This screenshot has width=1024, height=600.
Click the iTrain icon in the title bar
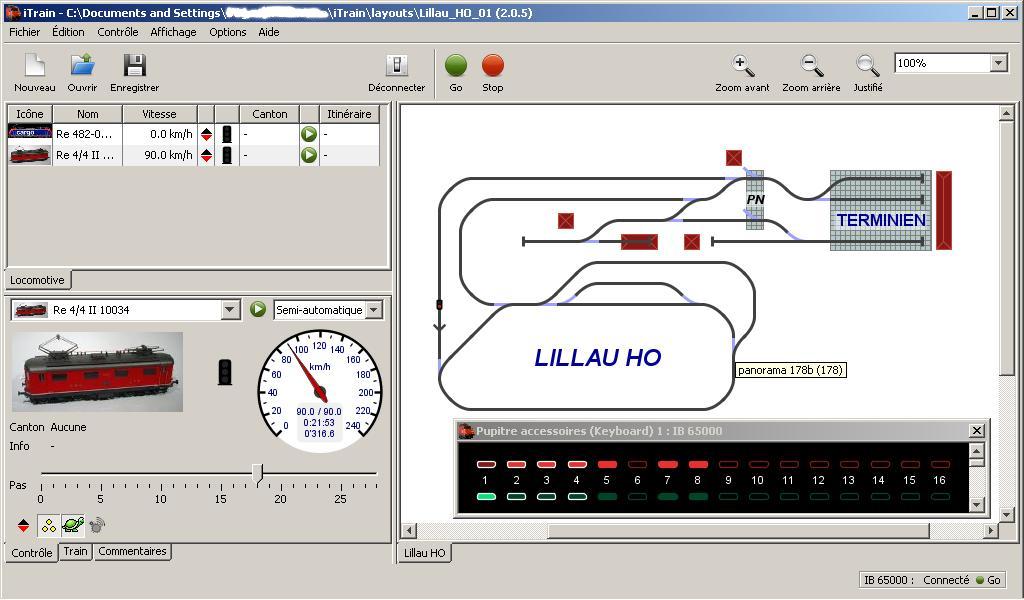click(x=12, y=12)
